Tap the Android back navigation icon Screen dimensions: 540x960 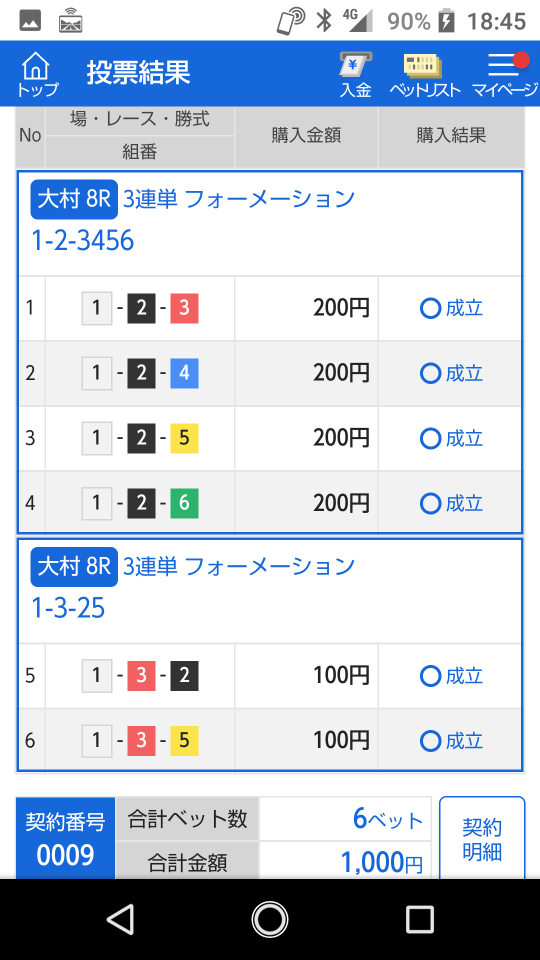pos(120,919)
